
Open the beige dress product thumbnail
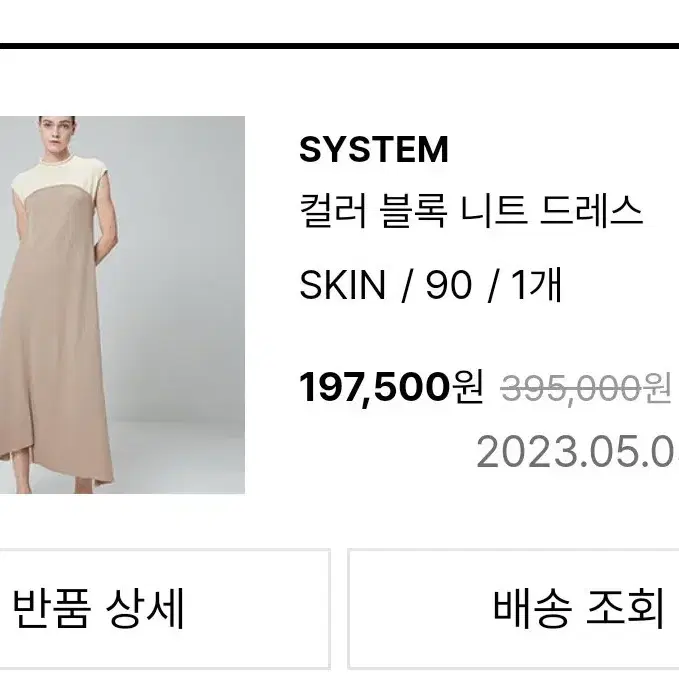tap(122, 305)
